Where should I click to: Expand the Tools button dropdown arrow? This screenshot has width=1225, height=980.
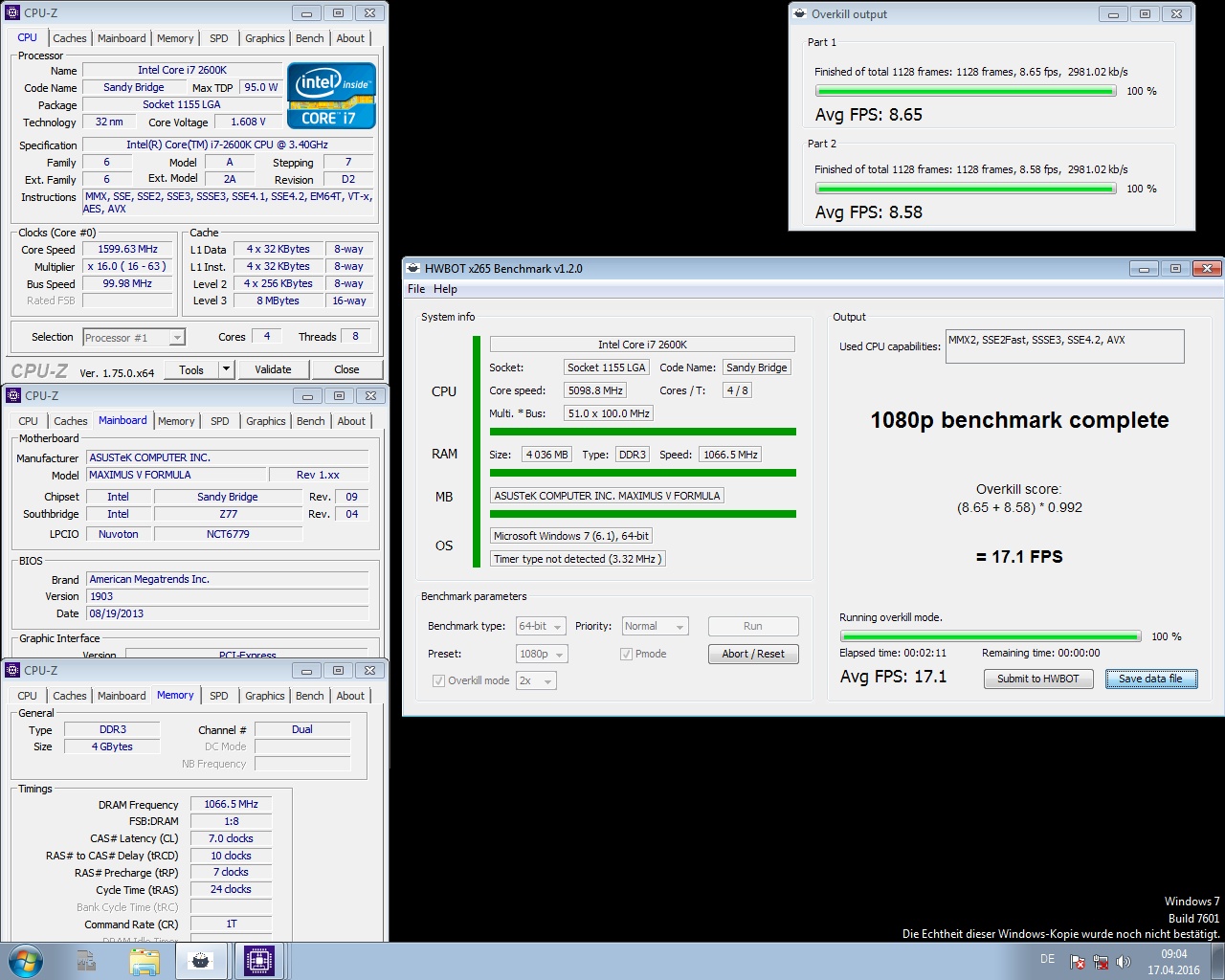(x=226, y=369)
